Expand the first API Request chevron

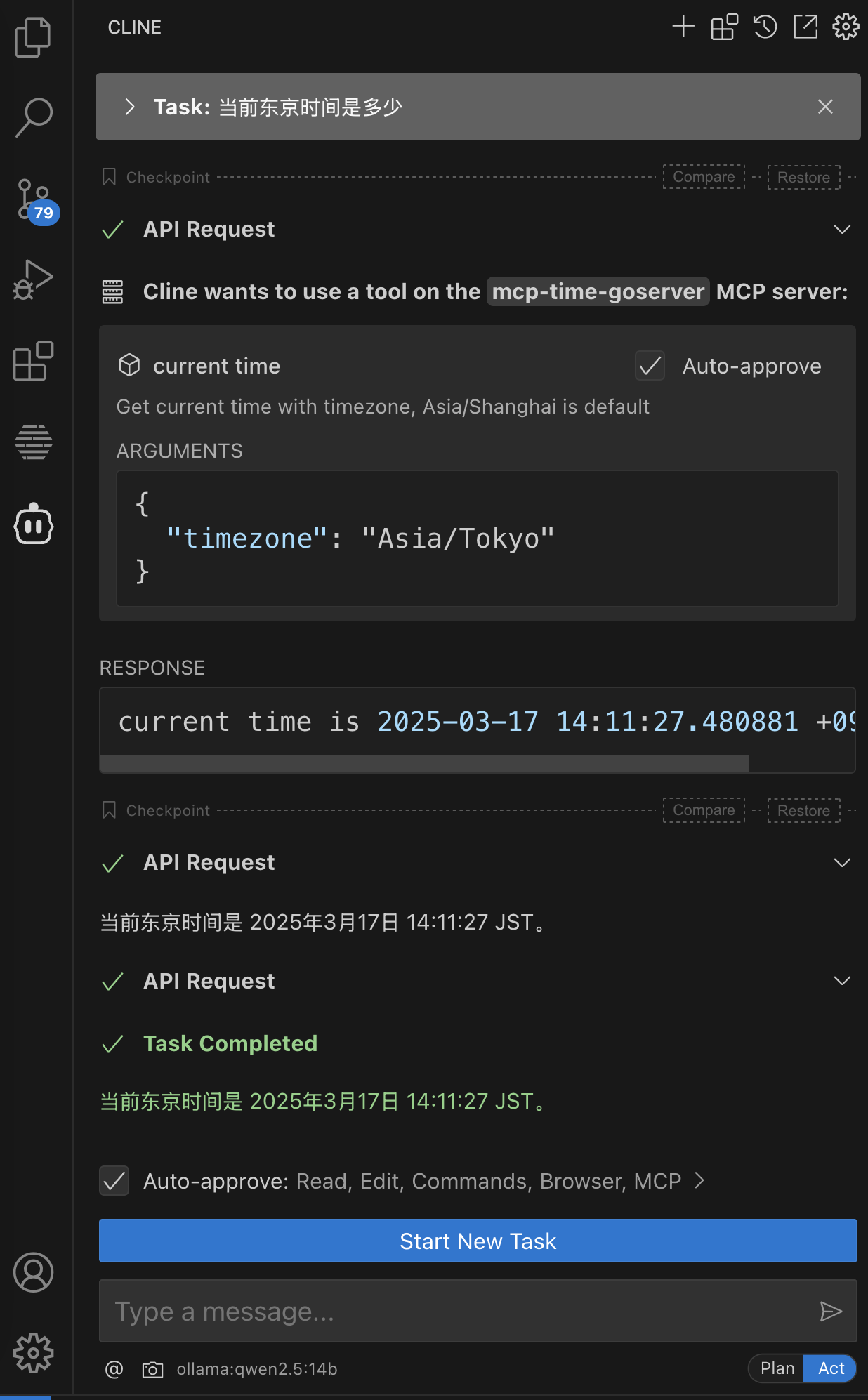(x=841, y=230)
